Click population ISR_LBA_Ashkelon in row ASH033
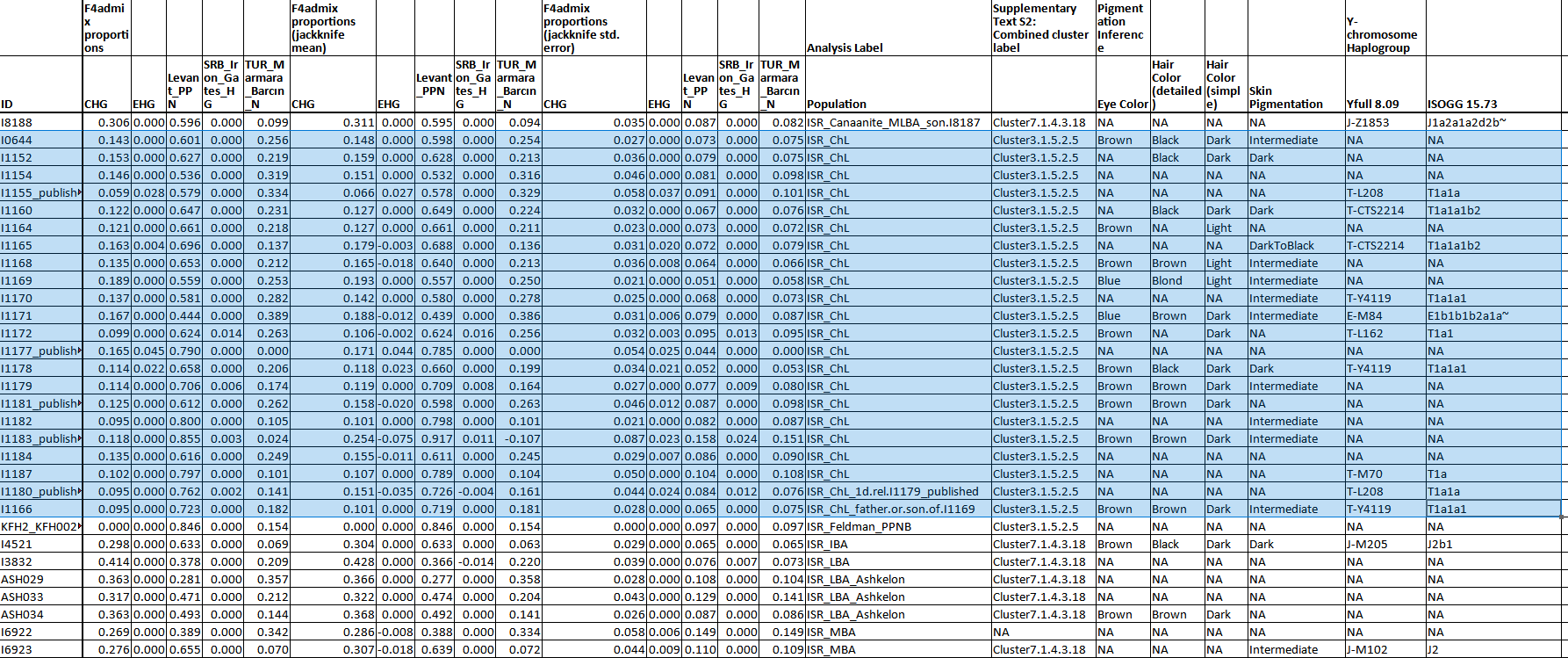The height and width of the screenshot is (658, 1568). pyautogui.click(x=898, y=597)
